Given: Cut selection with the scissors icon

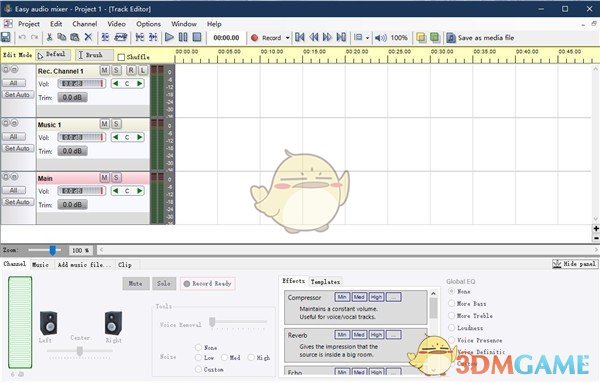Looking at the screenshot, I should pyautogui.click(x=49, y=37).
